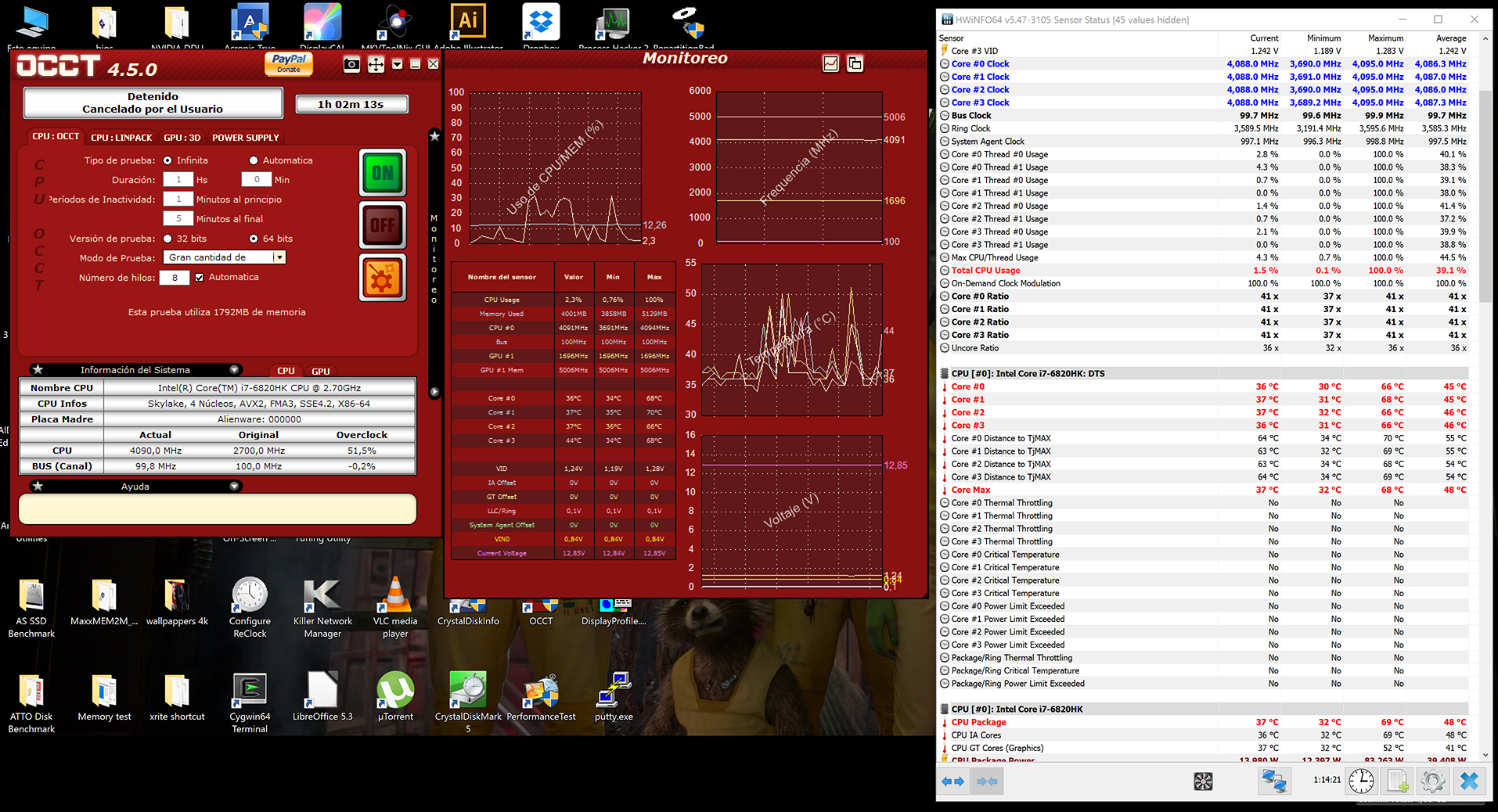Start the test with green ON button
Screen dimensions: 1498x812
tap(383, 172)
